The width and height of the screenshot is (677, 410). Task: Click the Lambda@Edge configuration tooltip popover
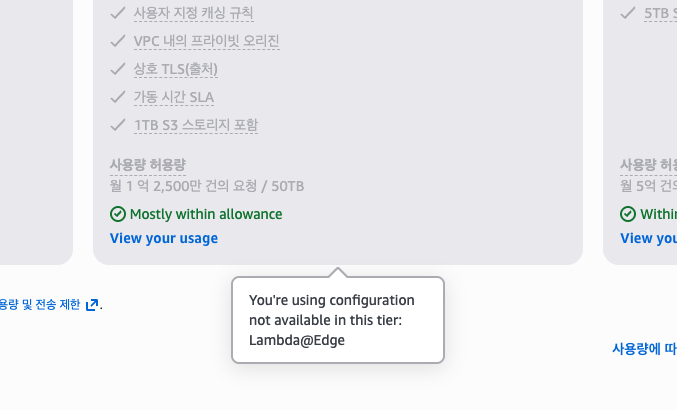[337, 320]
